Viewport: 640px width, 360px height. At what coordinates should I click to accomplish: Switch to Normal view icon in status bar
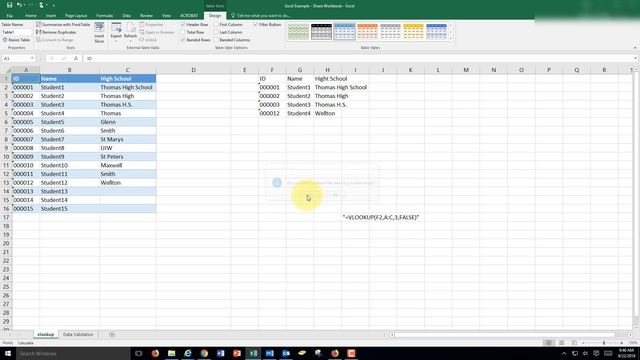tap(549, 343)
